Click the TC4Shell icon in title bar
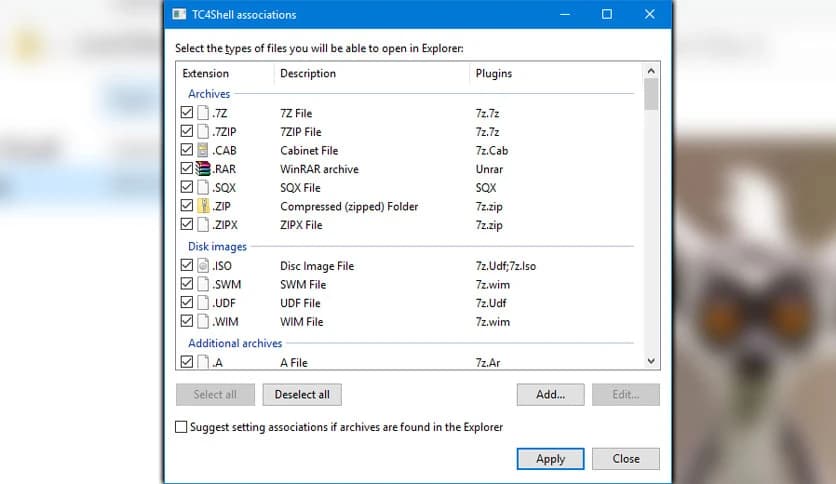The height and width of the screenshot is (484, 836). (179, 15)
